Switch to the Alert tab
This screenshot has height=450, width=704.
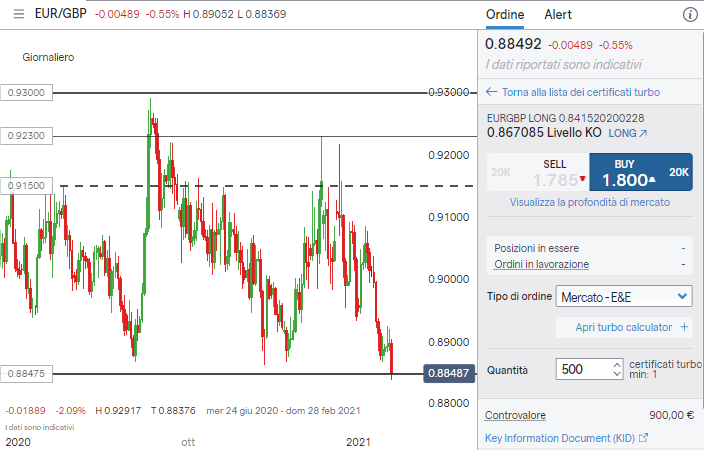pos(558,15)
